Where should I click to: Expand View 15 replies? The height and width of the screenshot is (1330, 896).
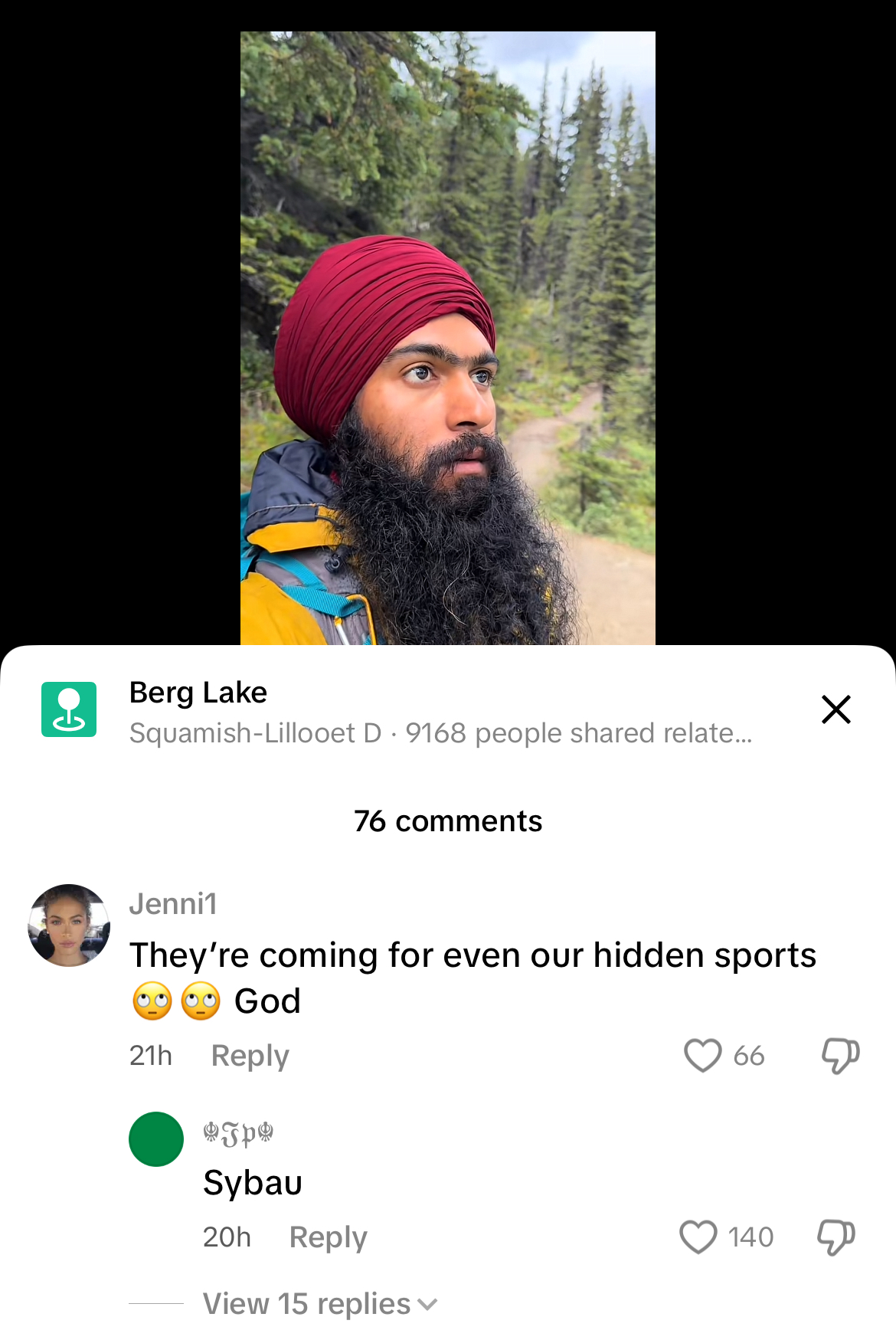[x=320, y=1304]
